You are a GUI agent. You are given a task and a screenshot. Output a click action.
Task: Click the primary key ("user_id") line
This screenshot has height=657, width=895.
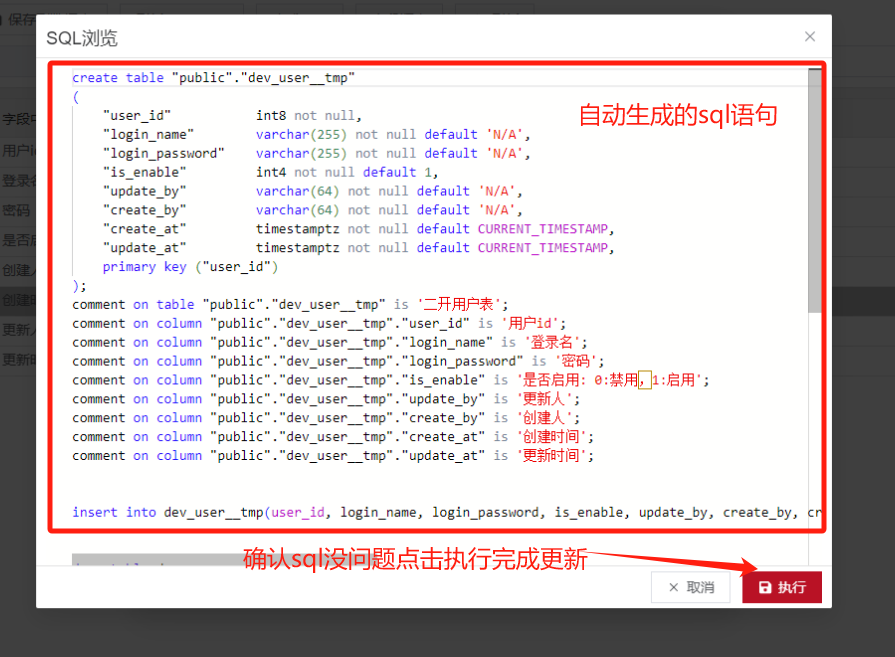coord(190,267)
